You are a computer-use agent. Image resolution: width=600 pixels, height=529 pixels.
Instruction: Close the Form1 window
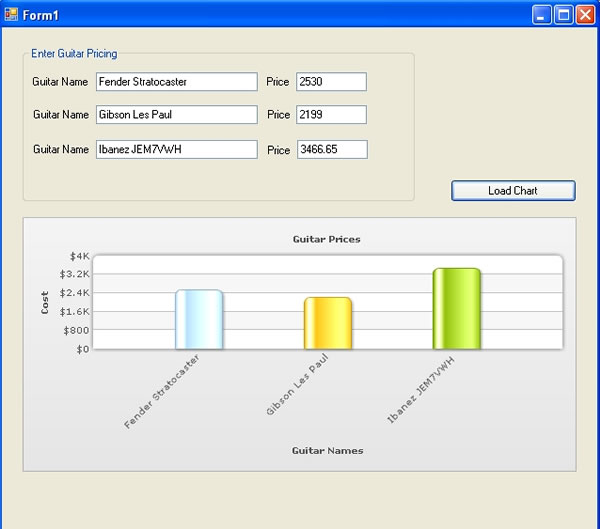pyautogui.click(x=585, y=14)
